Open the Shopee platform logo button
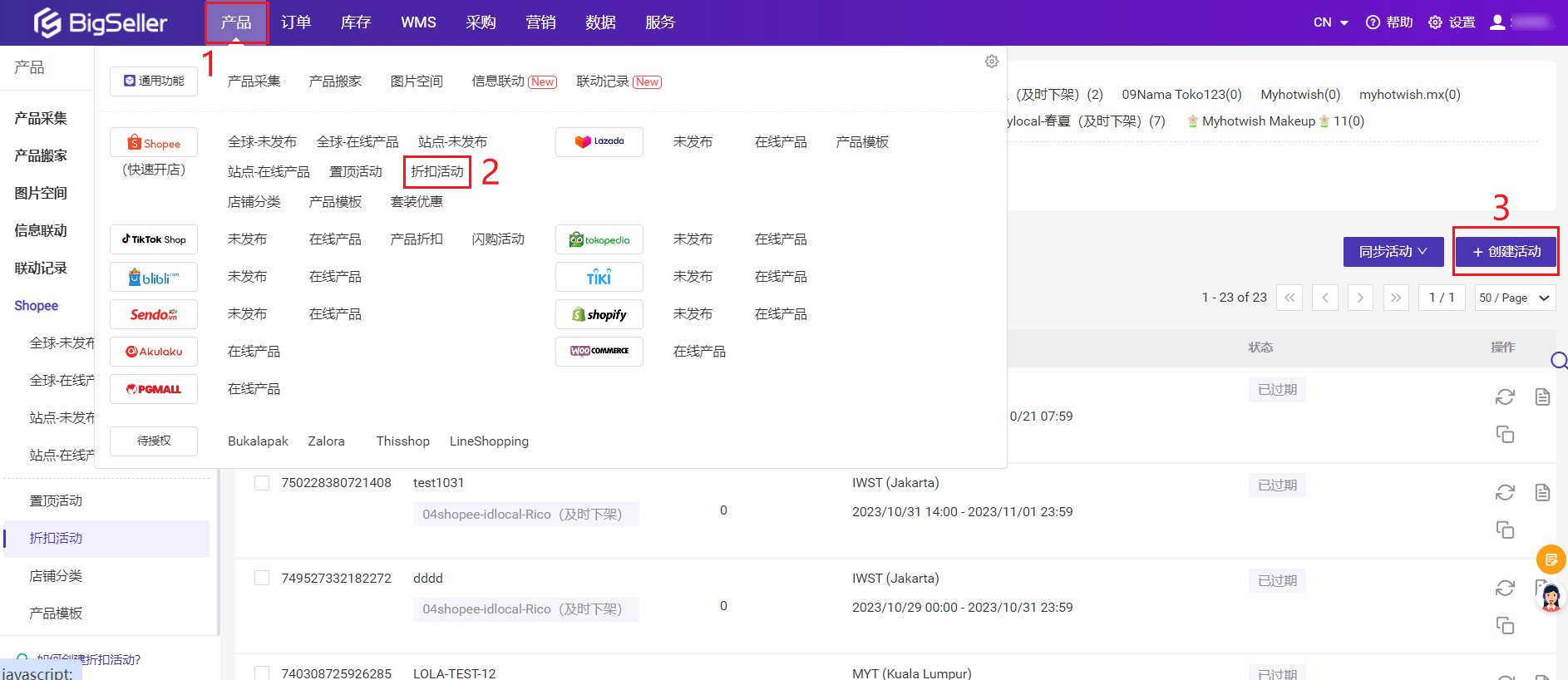The image size is (1568, 680). pos(154,143)
